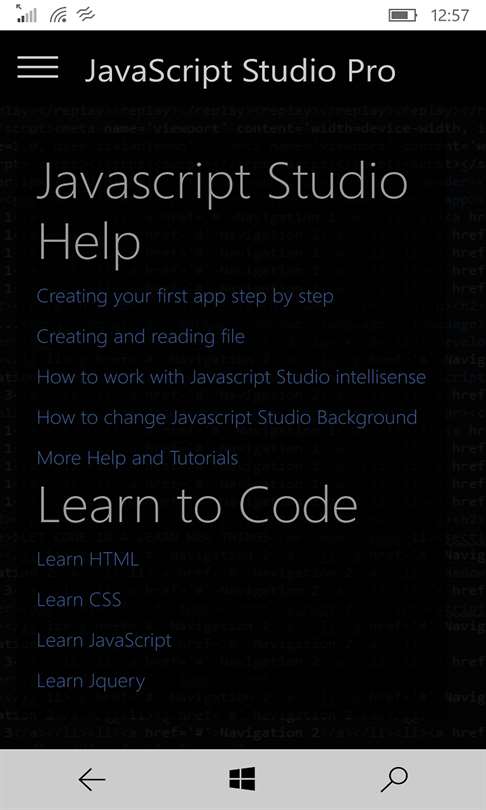The height and width of the screenshot is (810, 486).
Task: Tap the Wi-Fi status icon
Action: point(58,15)
